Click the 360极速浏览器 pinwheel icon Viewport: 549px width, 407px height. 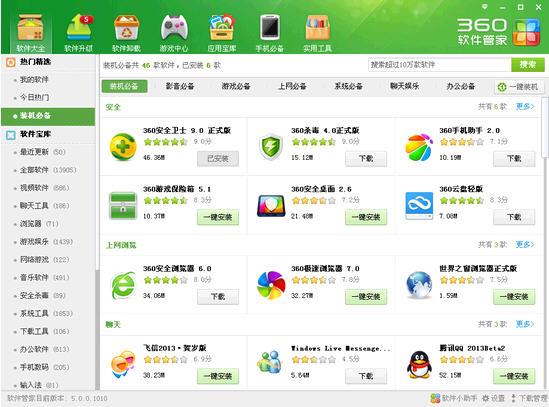tap(271, 285)
